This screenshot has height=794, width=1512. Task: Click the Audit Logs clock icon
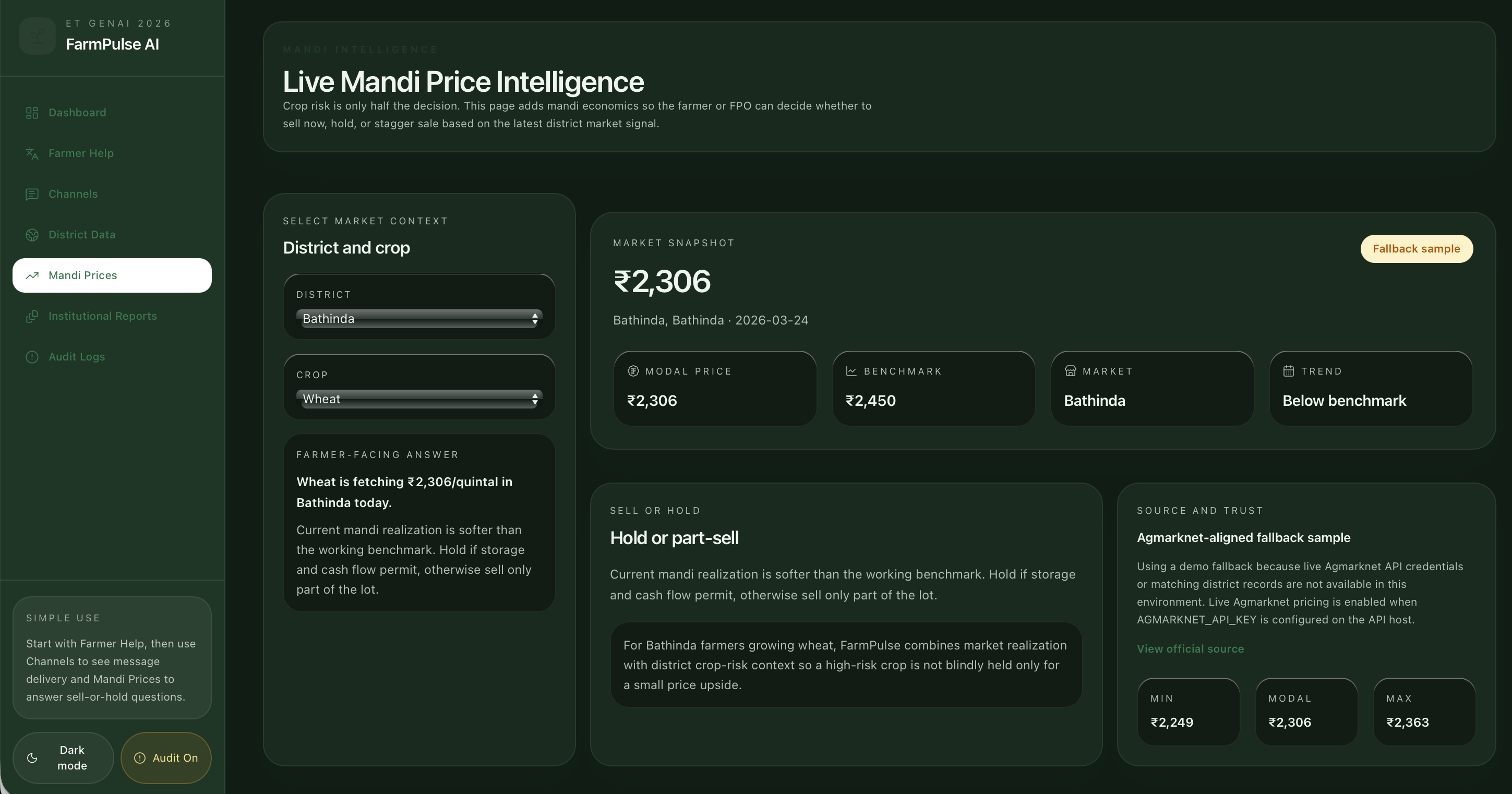coord(32,357)
